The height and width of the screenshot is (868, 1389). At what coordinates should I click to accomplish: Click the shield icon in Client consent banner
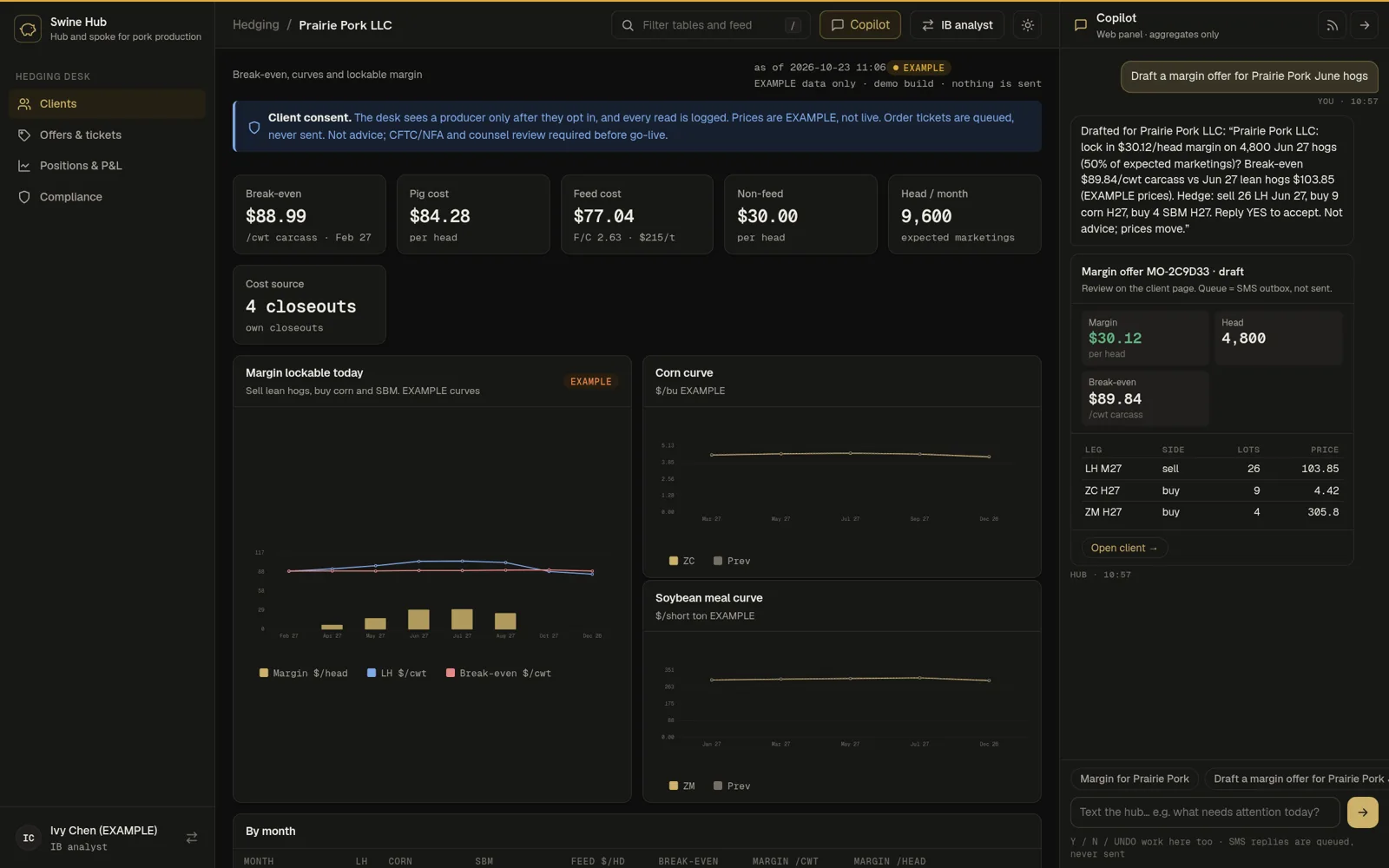(254, 128)
